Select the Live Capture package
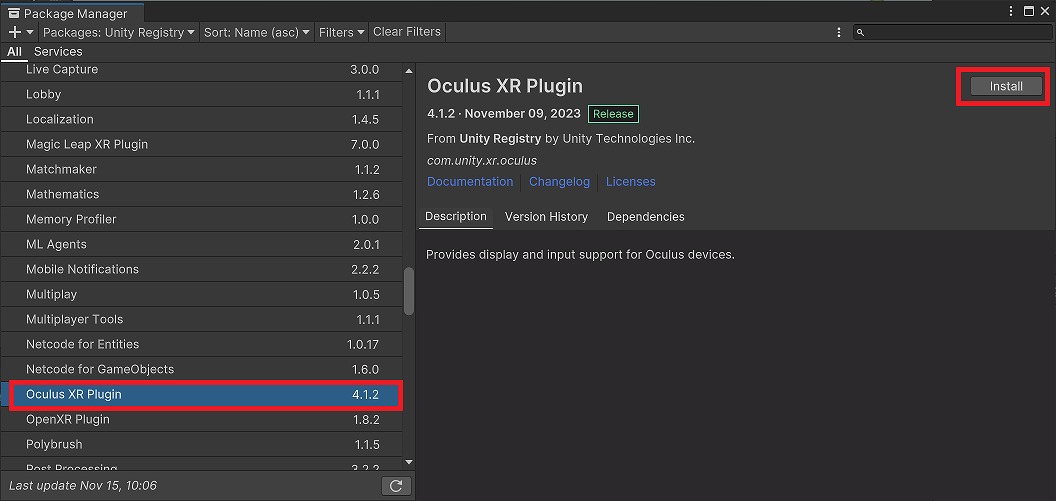Image resolution: width=1056 pixels, height=501 pixels. point(201,69)
